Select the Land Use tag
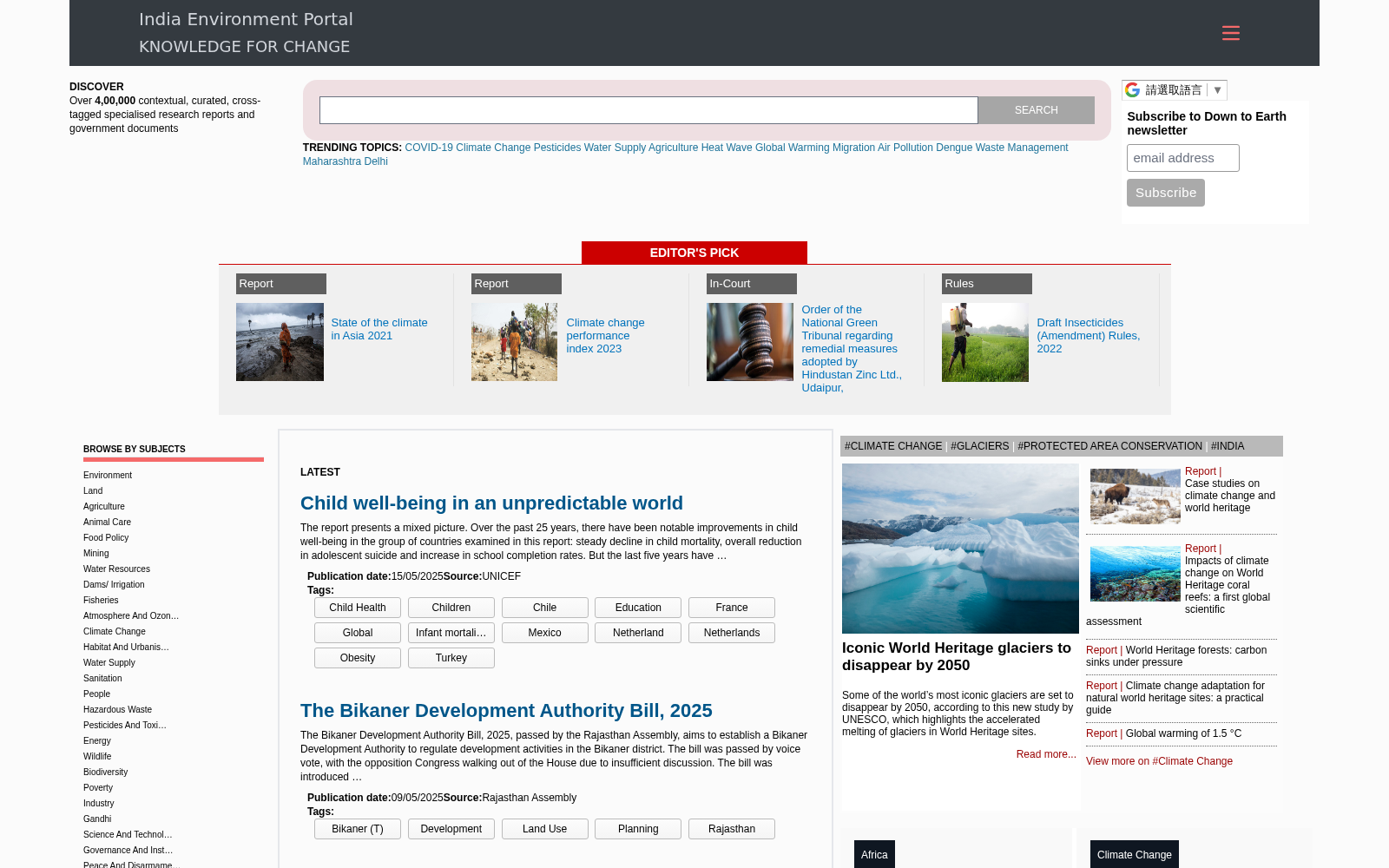This screenshot has height=868, width=1389. [x=545, y=829]
